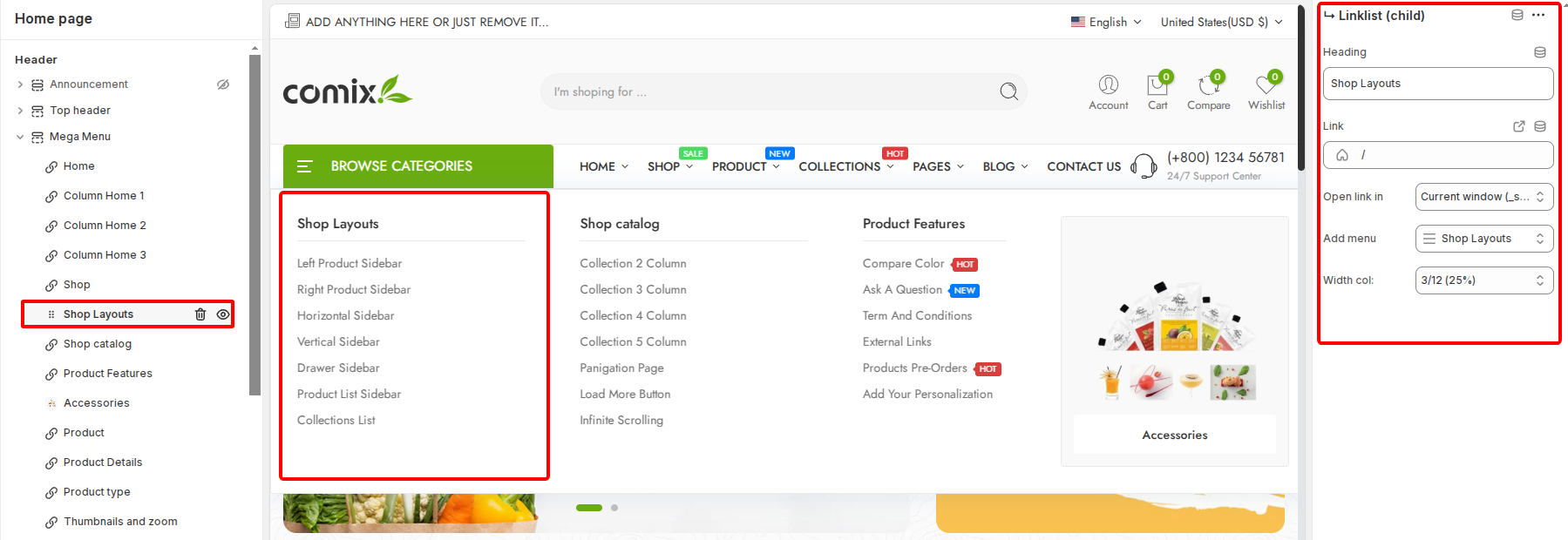Viewport: 1568px width, 540px height.
Task: Click the Heading text field
Action: 1437,84
